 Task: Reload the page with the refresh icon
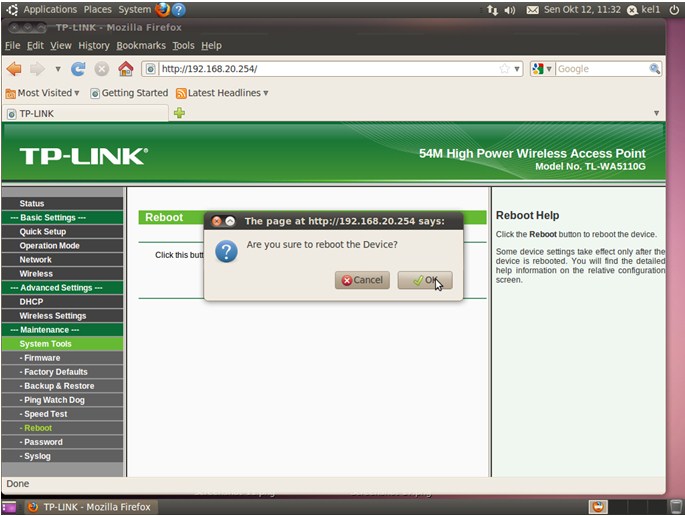coord(78,69)
